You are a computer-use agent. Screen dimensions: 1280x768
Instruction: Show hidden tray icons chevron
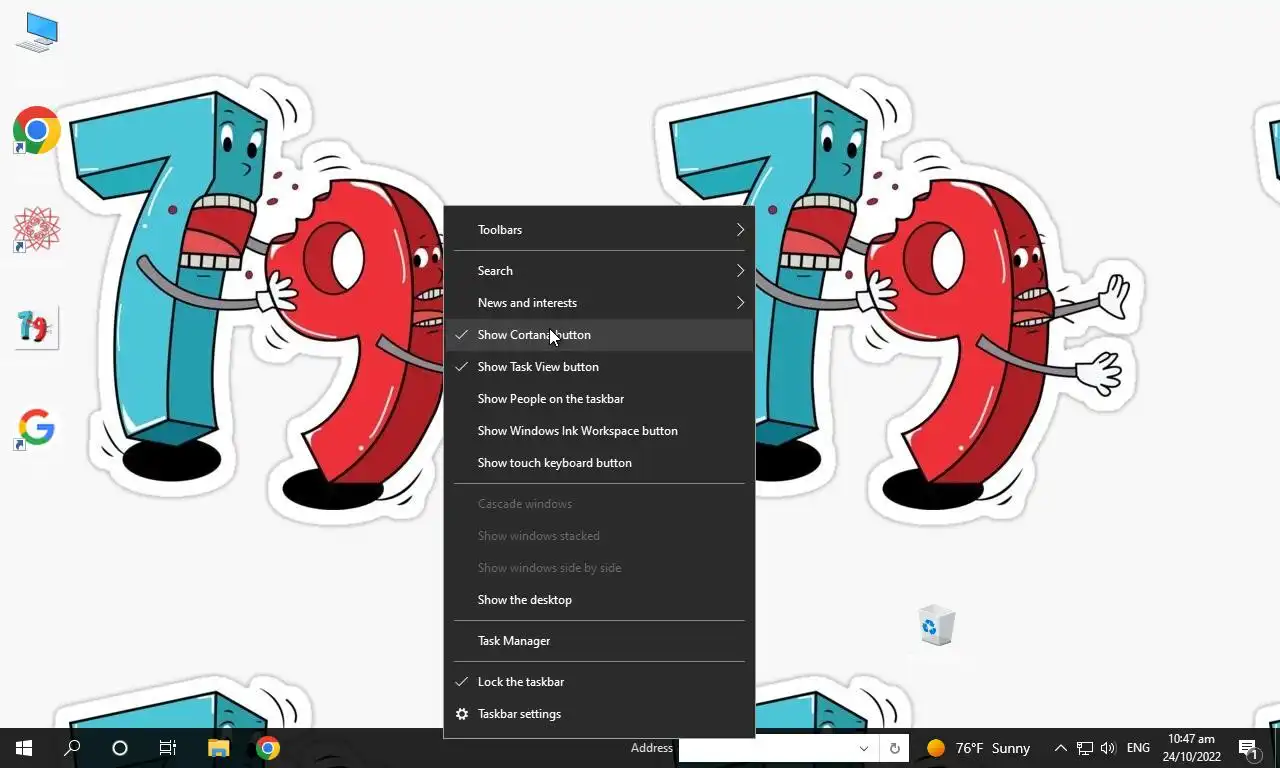pyautogui.click(x=1060, y=748)
